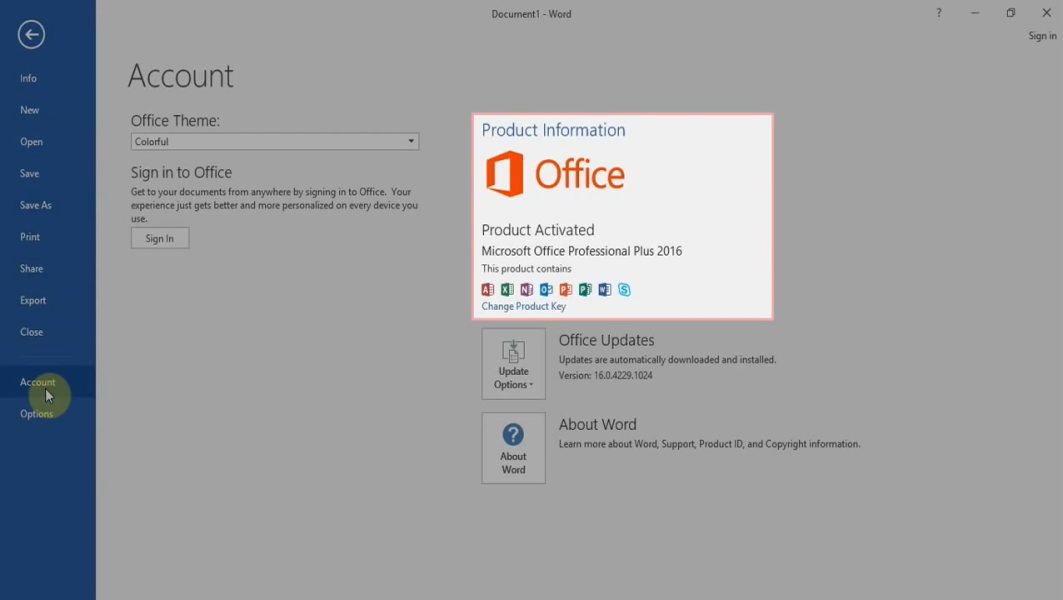Select Export in the sidebar
This screenshot has width=1063, height=600.
[x=33, y=300]
